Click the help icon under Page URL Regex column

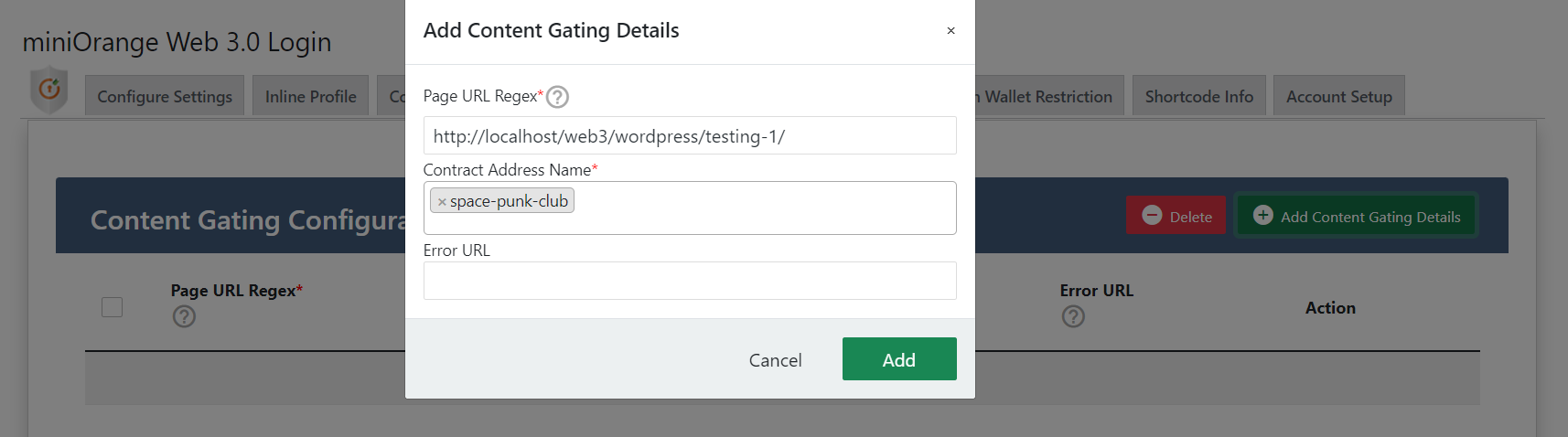tap(184, 316)
